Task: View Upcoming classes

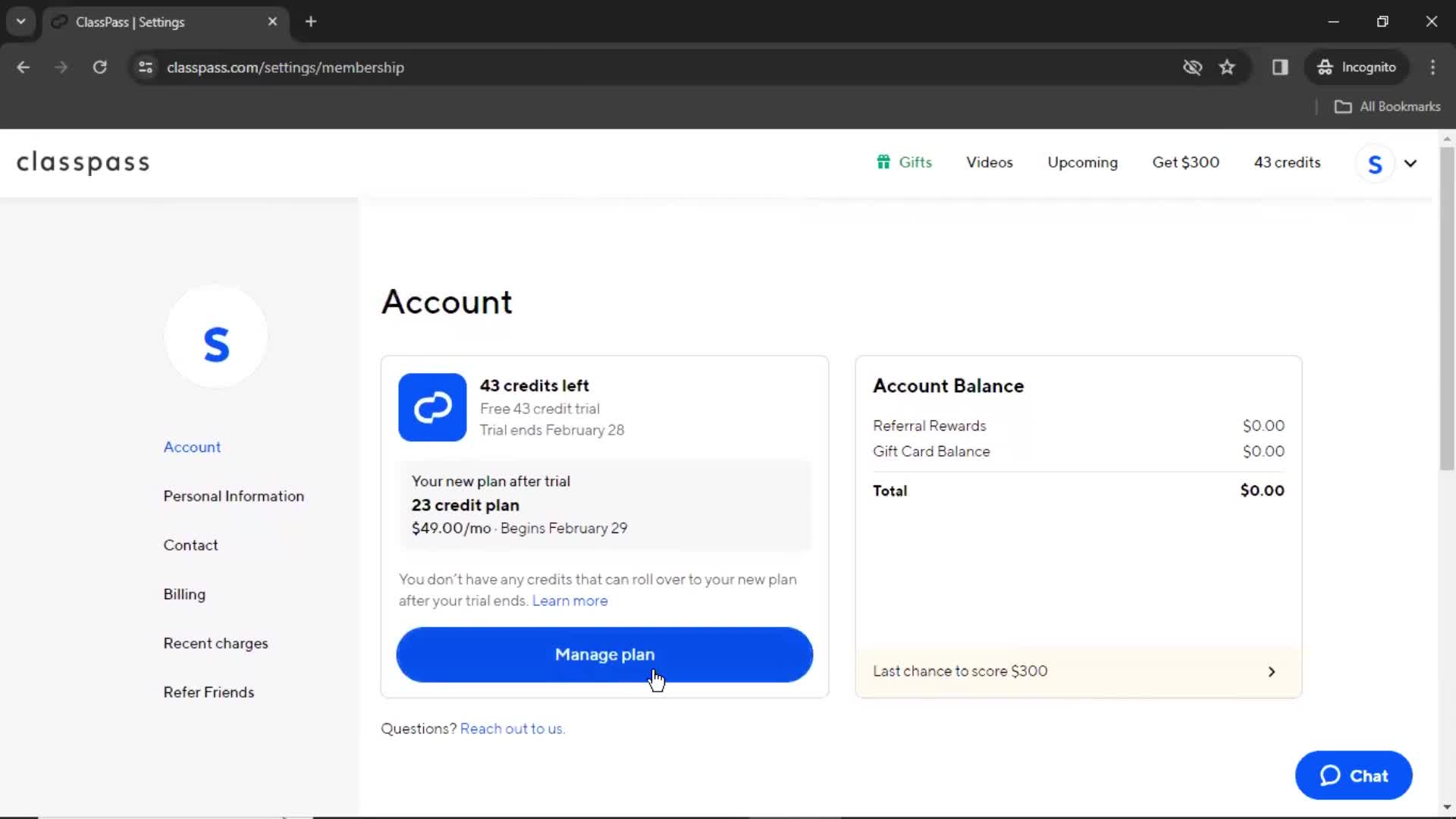Action: point(1083,162)
